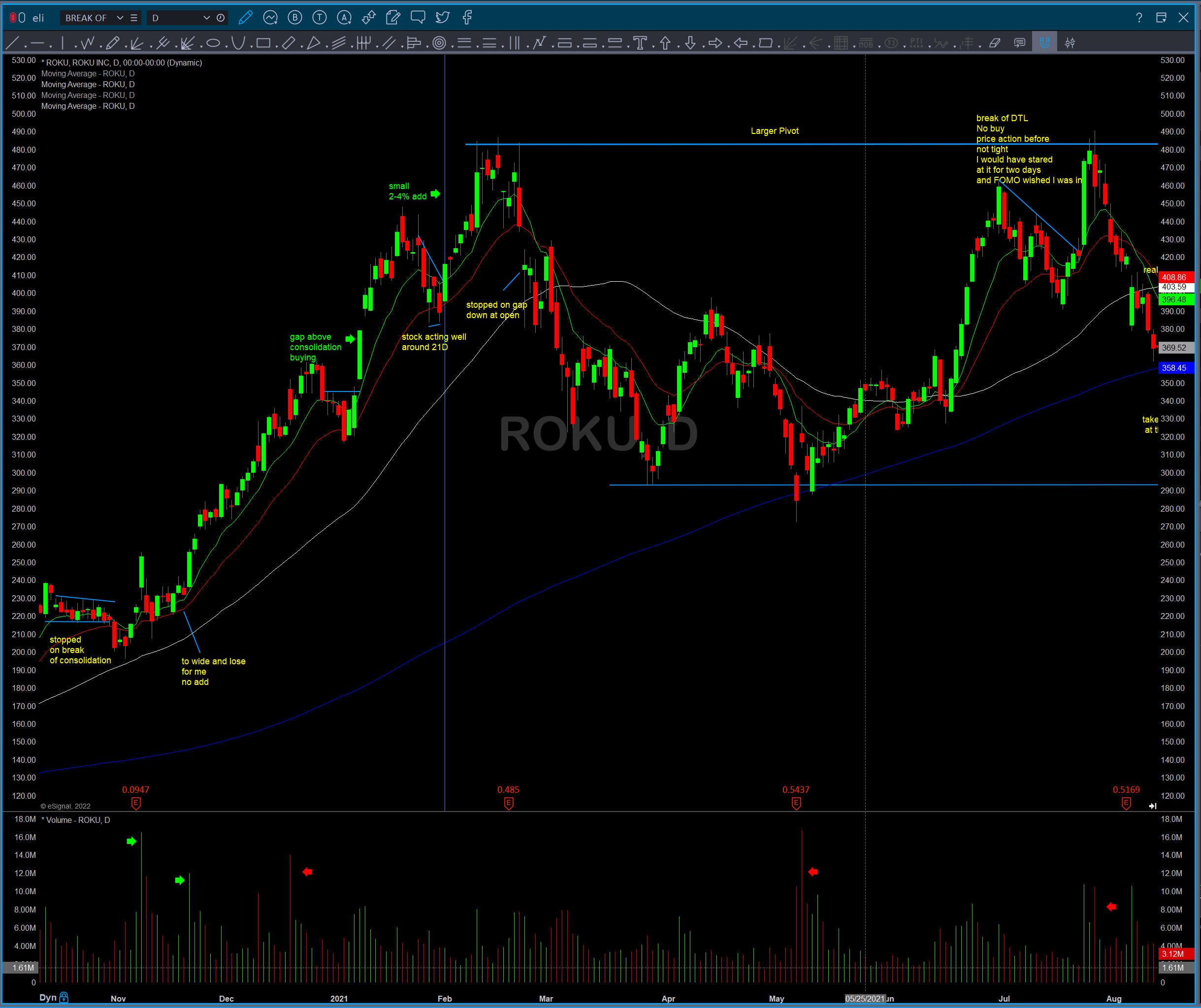Select the right arrow marker tool

[715, 43]
